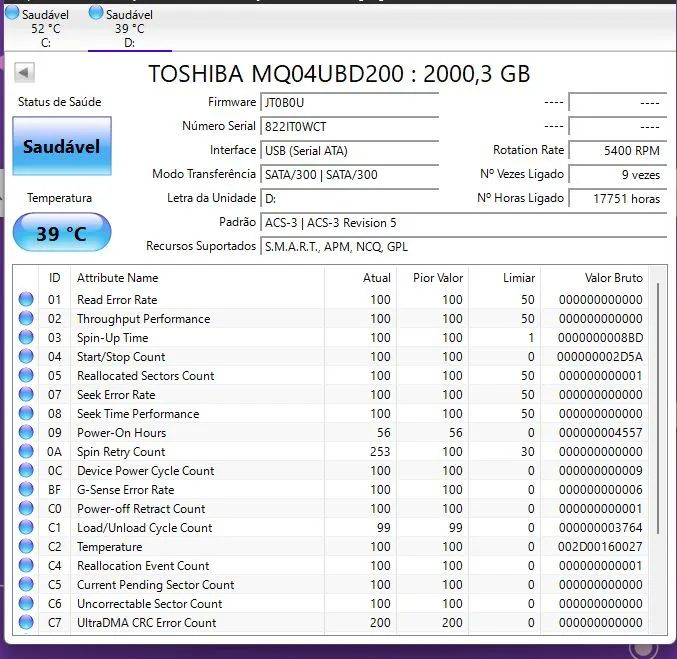Click the 39 °C temperature indicator

(x=62, y=233)
